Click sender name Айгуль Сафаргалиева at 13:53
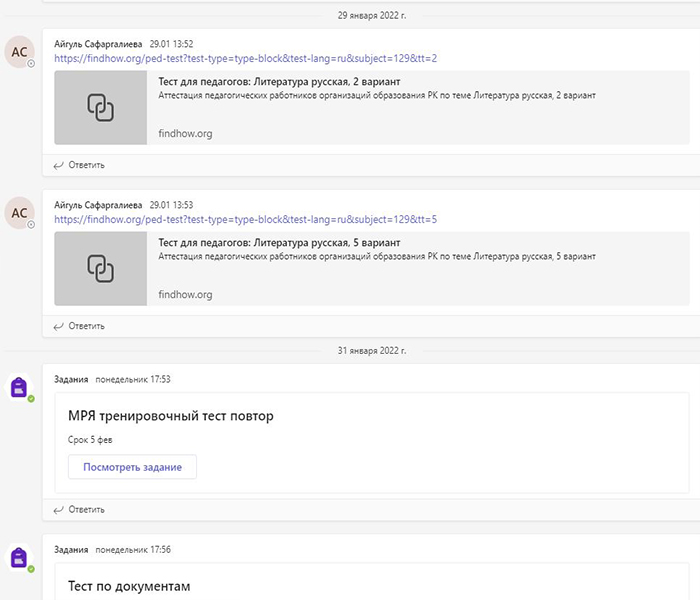 coord(97,204)
